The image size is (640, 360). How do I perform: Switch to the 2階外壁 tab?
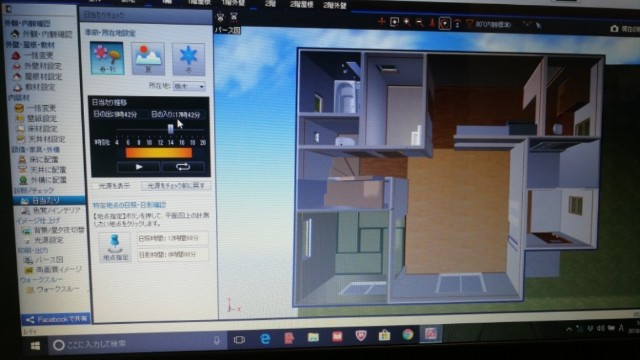[335, 5]
